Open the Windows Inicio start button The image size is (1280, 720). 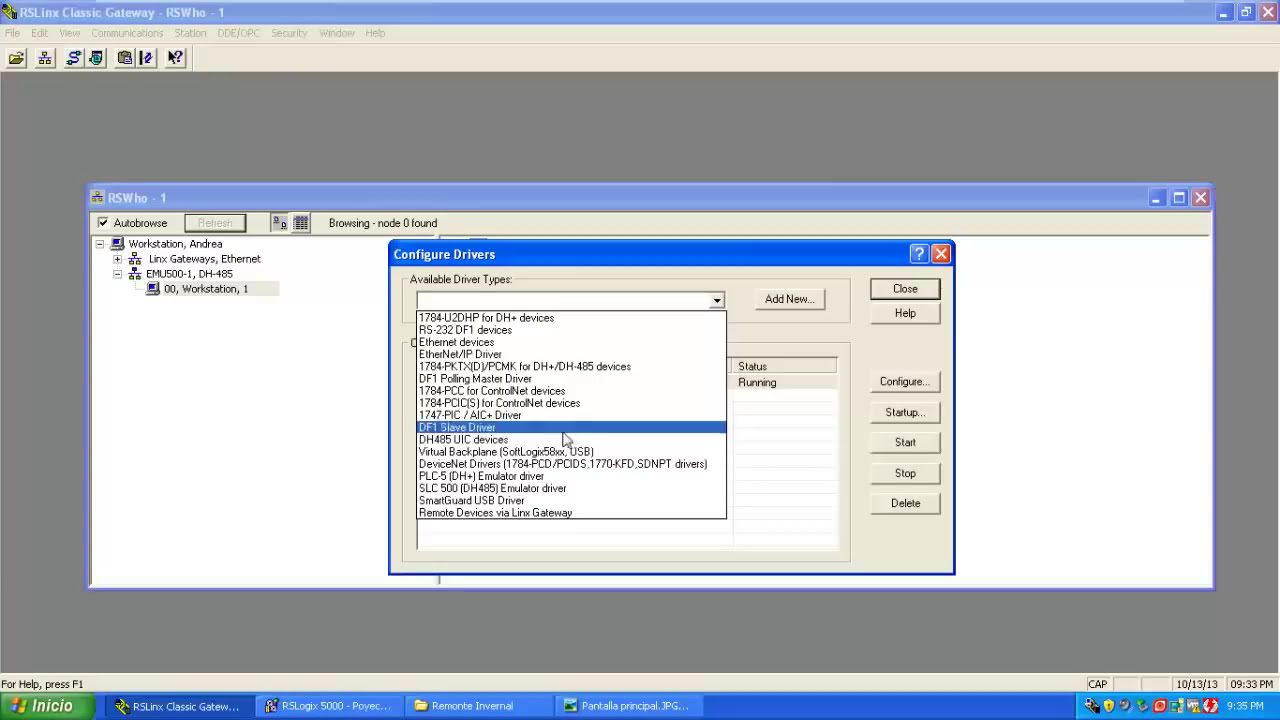[48, 706]
